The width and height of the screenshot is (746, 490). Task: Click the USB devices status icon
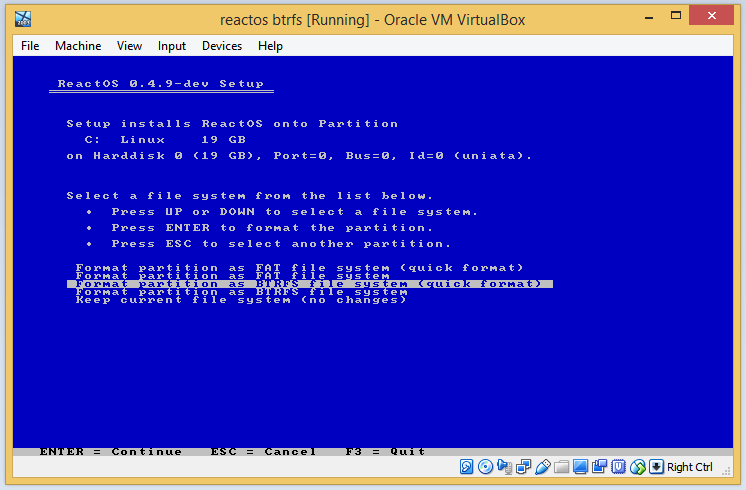[542, 467]
